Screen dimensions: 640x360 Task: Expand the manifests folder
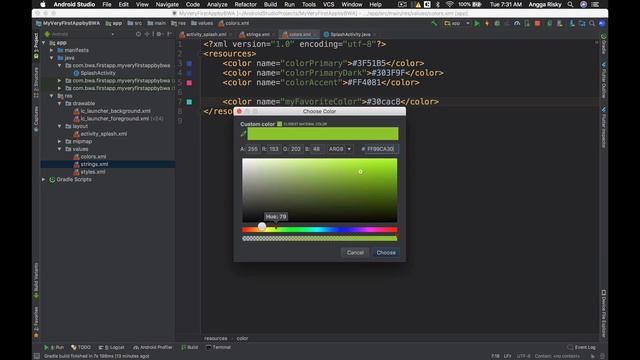coord(52,50)
